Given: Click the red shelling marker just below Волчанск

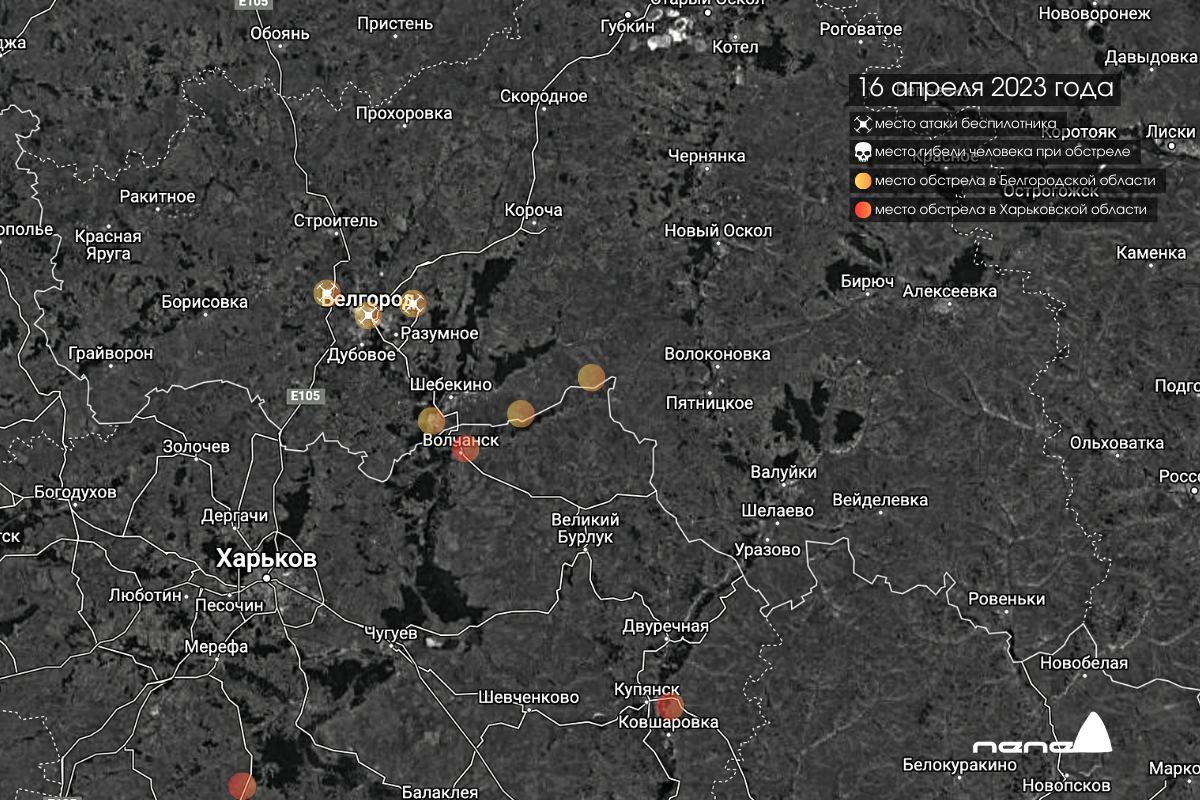Looking at the screenshot, I should pyautogui.click(x=465, y=449).
